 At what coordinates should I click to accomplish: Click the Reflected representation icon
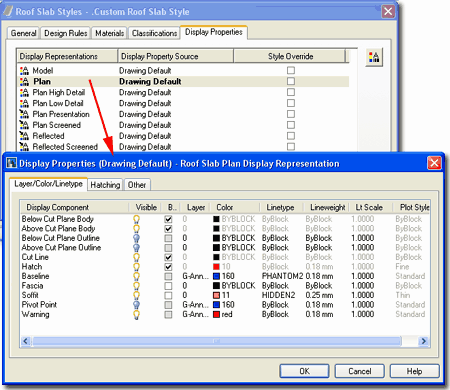pos(24,136)
